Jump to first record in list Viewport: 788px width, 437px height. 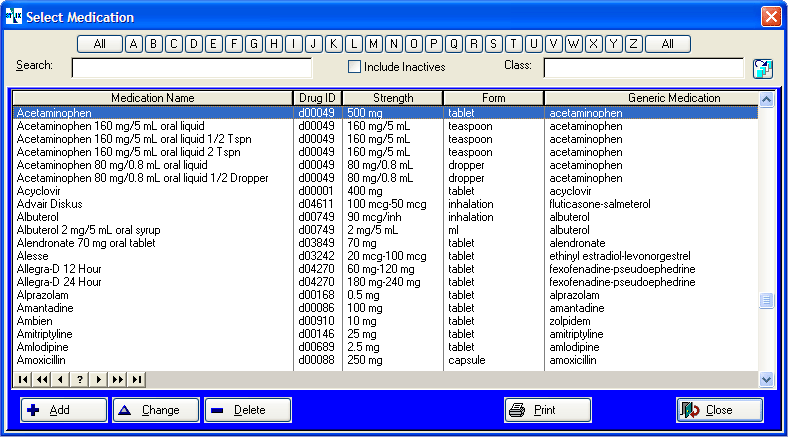point(23,379)
